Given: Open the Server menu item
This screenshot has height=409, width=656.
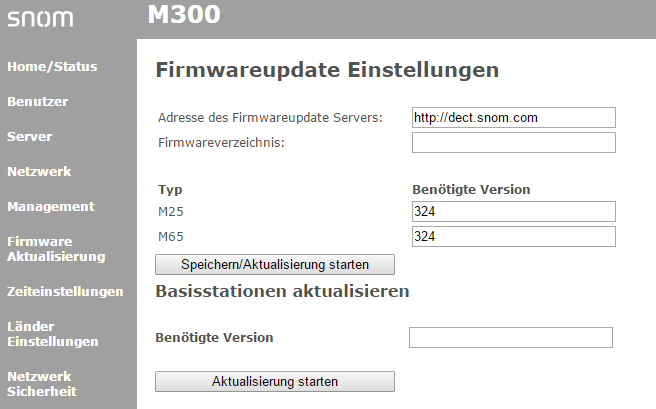Looking at the screenshot, I should 30,137.
